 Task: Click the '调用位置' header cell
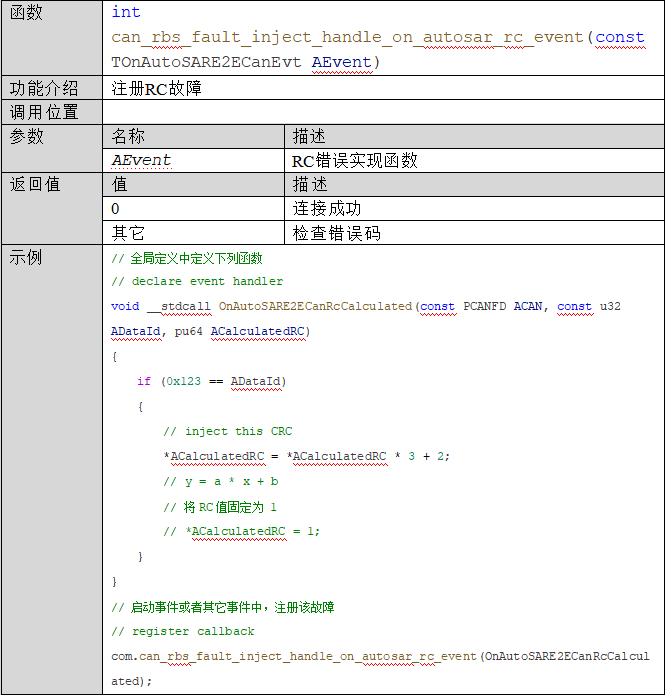(52, 112)
